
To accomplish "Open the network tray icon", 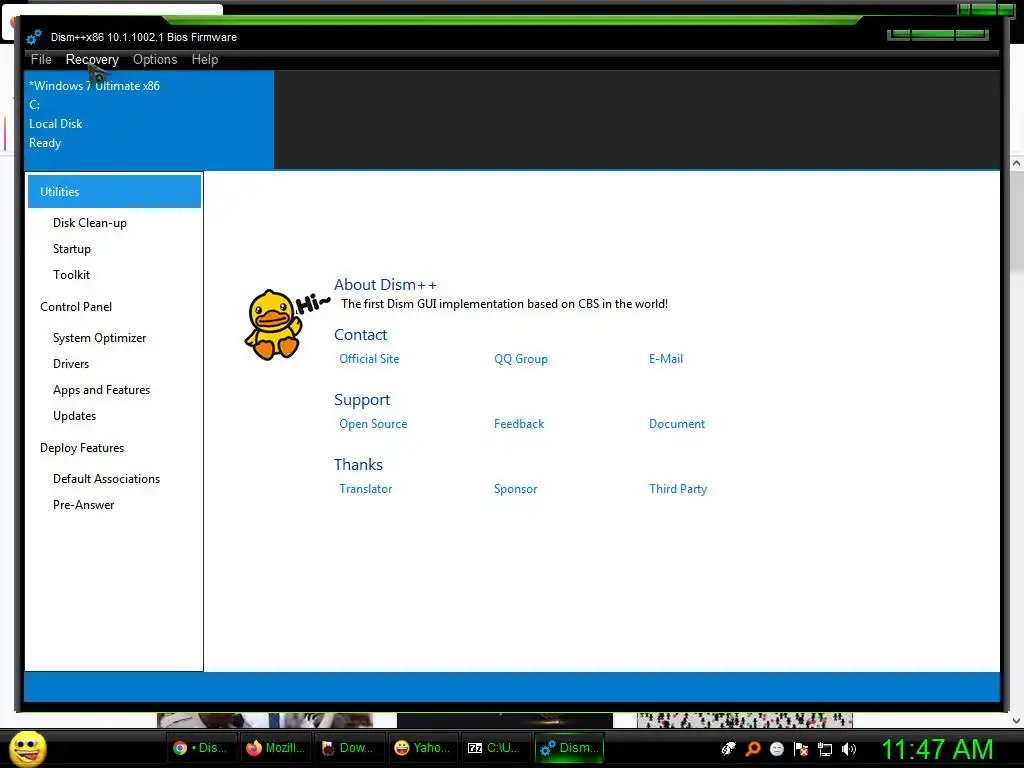I will (825, 749).
